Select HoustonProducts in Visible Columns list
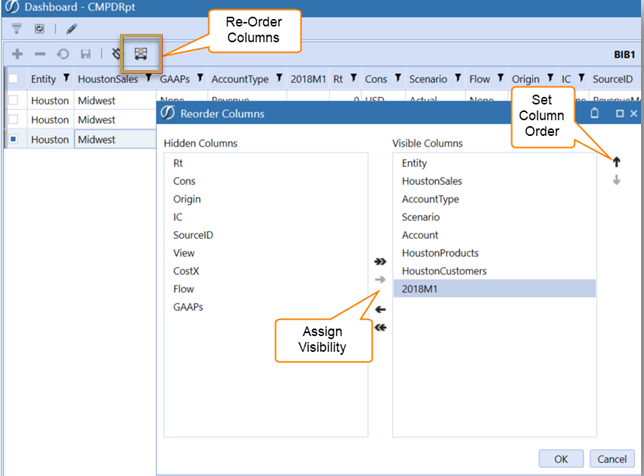 point(440,253)
